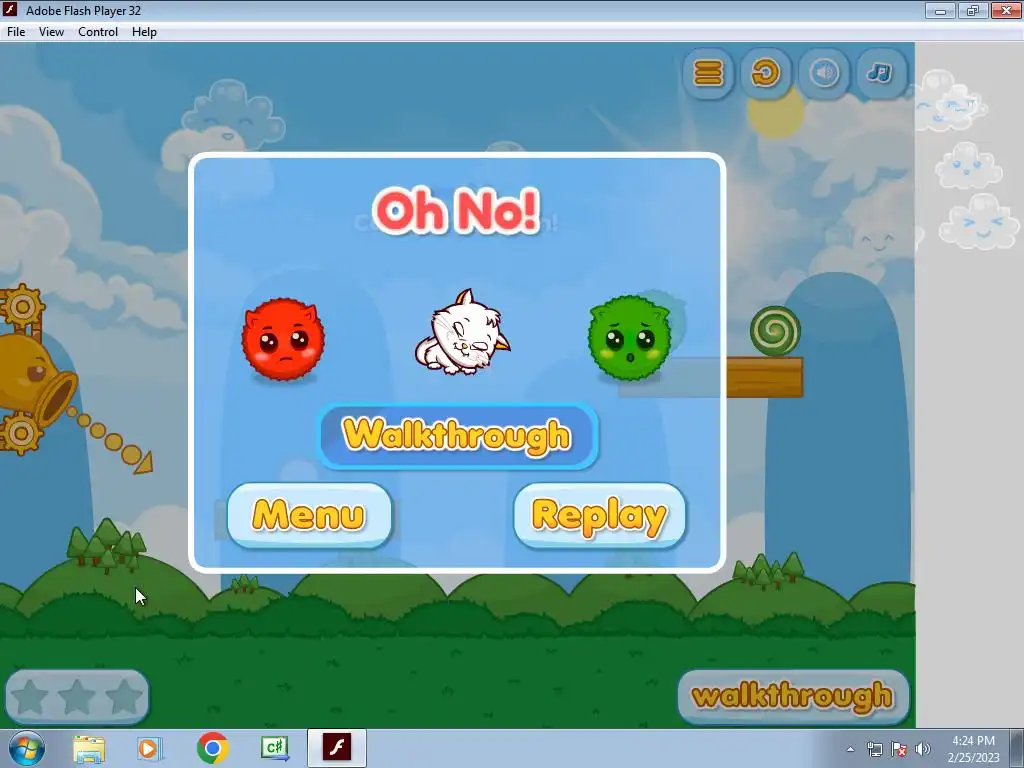Open the network tray icon
The image size is (1024, 768).
[x=874, y=749]
